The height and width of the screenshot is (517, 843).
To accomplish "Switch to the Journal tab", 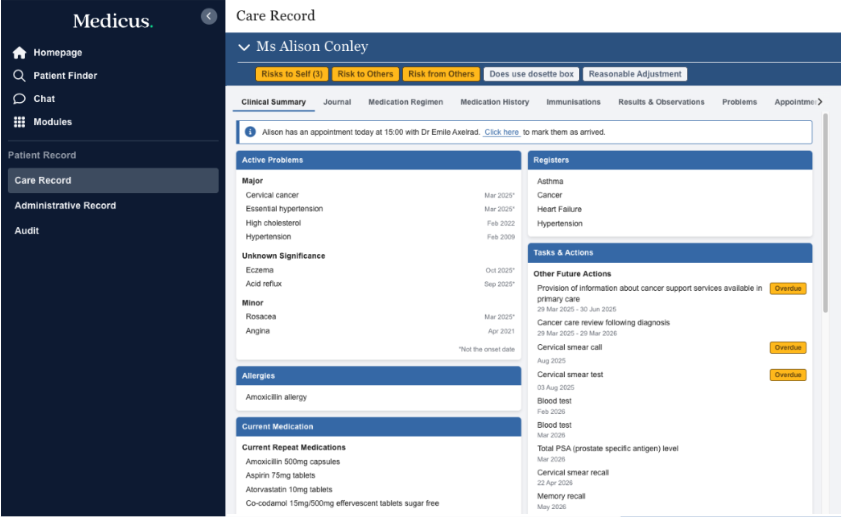I will click(337, 102).
